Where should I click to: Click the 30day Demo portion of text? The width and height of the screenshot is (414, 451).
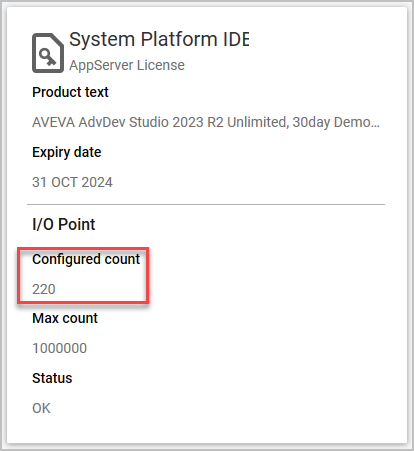tap(332, 122)
